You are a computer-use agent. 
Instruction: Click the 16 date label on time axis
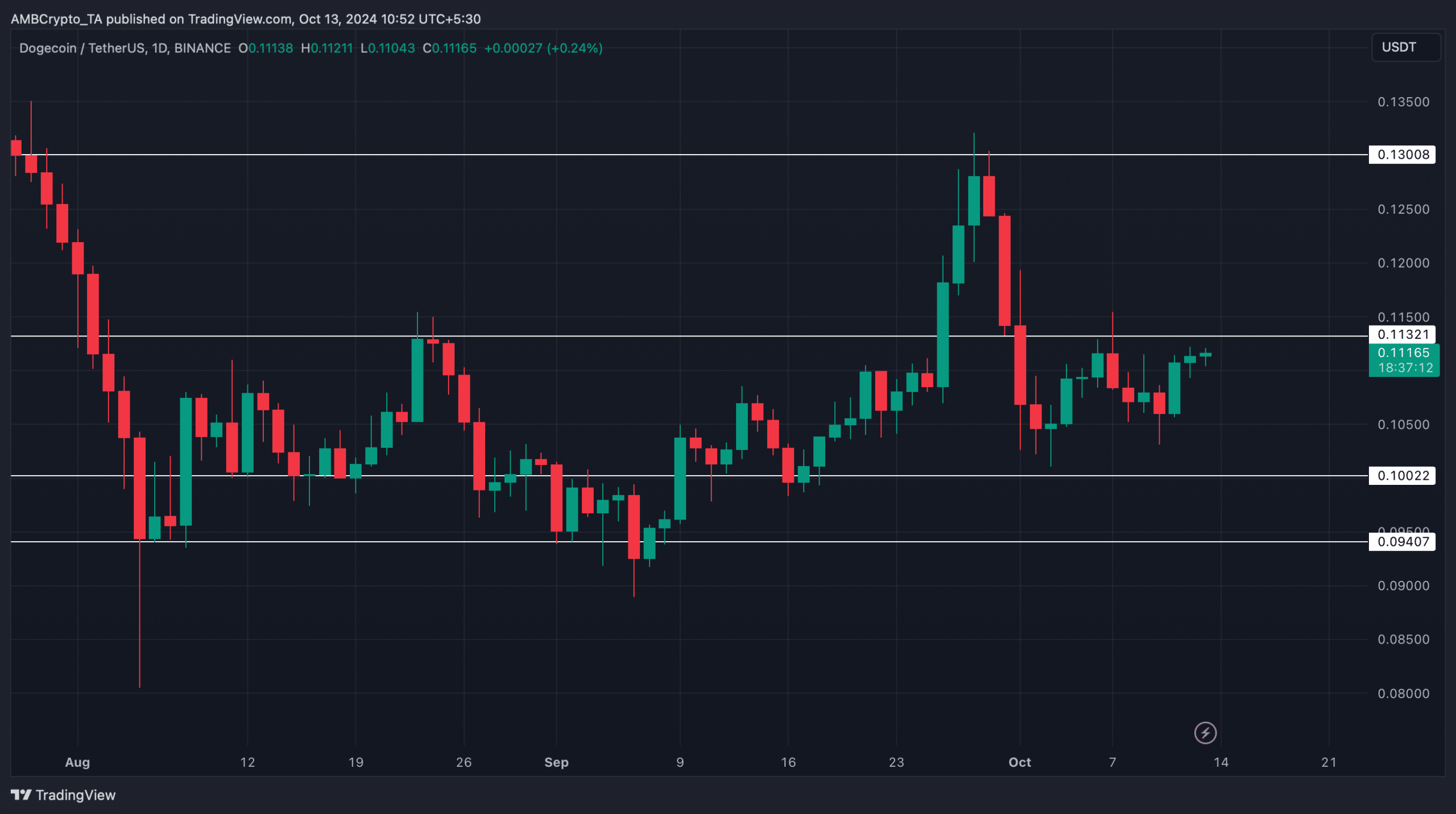coord(788,762)
